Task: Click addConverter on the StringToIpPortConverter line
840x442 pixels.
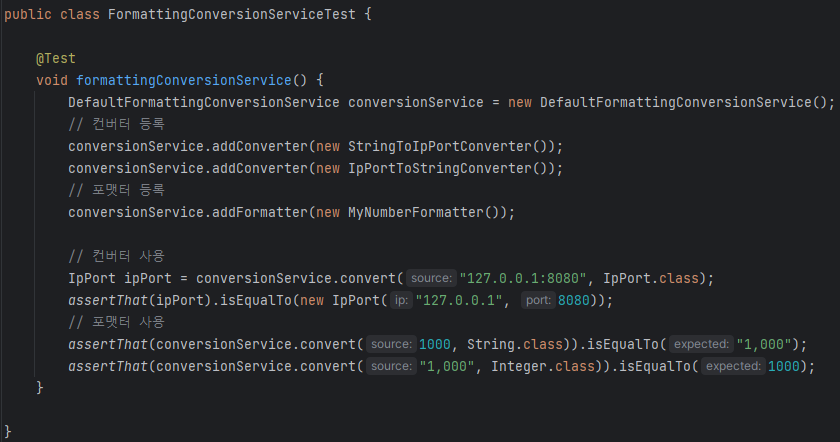Action: pyautogui.click(x=260, y=146)
